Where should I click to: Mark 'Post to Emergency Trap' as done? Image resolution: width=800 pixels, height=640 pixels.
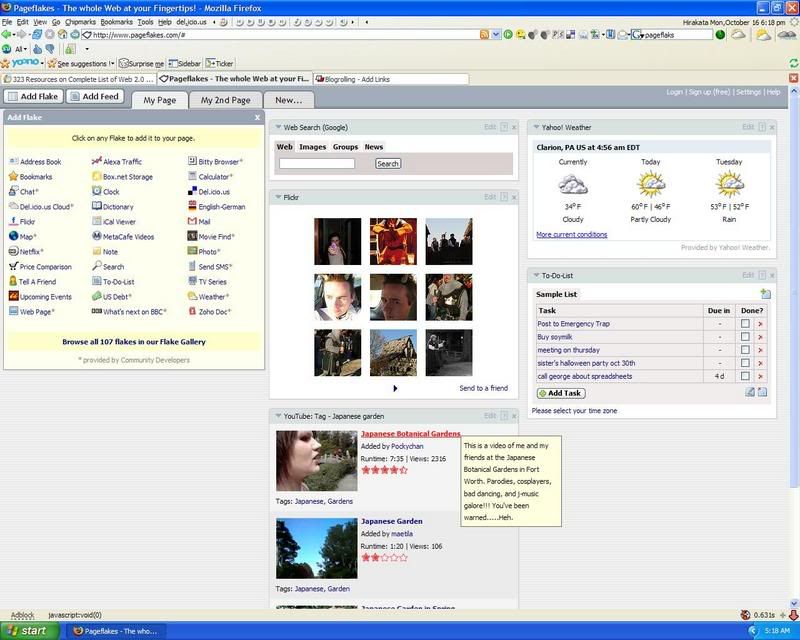click(x=745, y=324)
